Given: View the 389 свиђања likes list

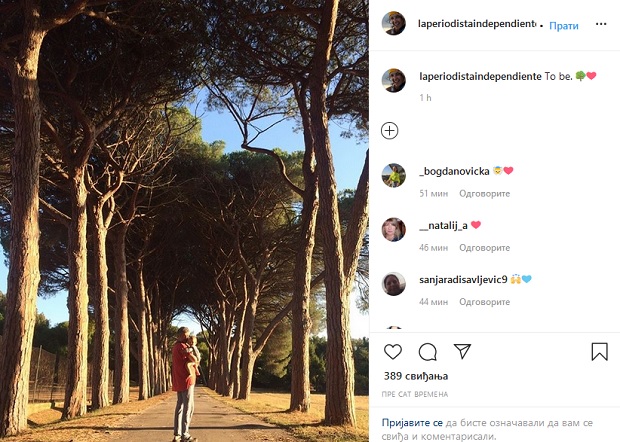Looking at the screenshot, I should click(416, 376).
